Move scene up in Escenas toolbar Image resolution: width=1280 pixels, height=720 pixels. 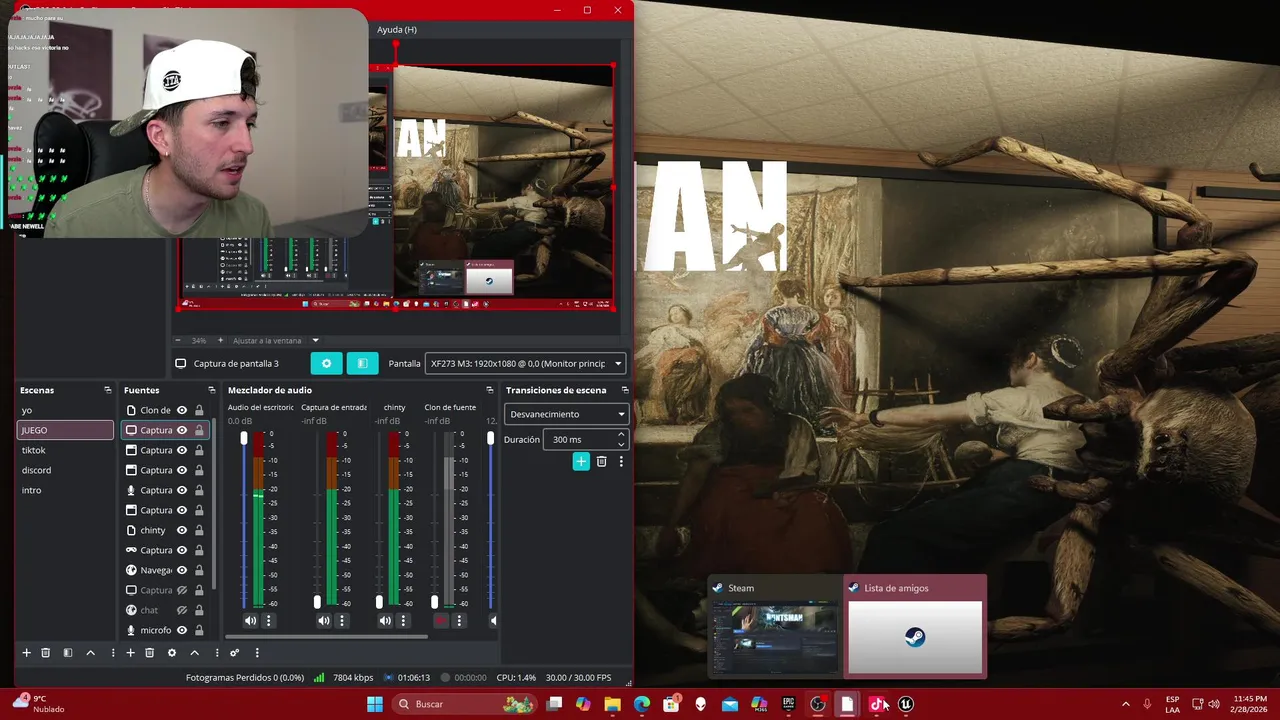(90, 653)
